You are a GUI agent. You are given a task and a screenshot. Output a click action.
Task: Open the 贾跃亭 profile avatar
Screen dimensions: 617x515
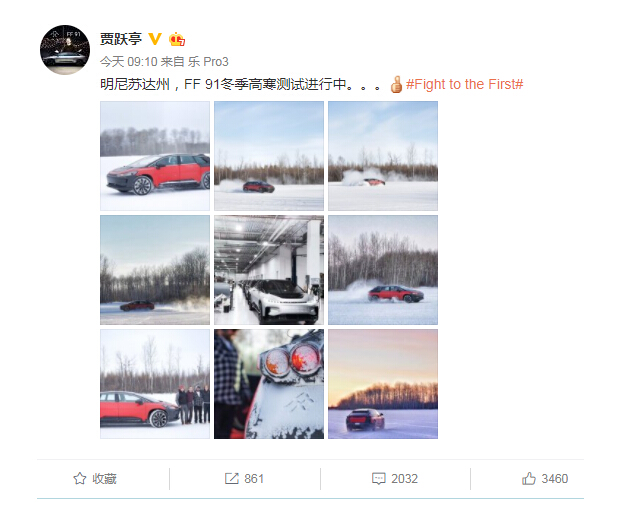(65, 50)
